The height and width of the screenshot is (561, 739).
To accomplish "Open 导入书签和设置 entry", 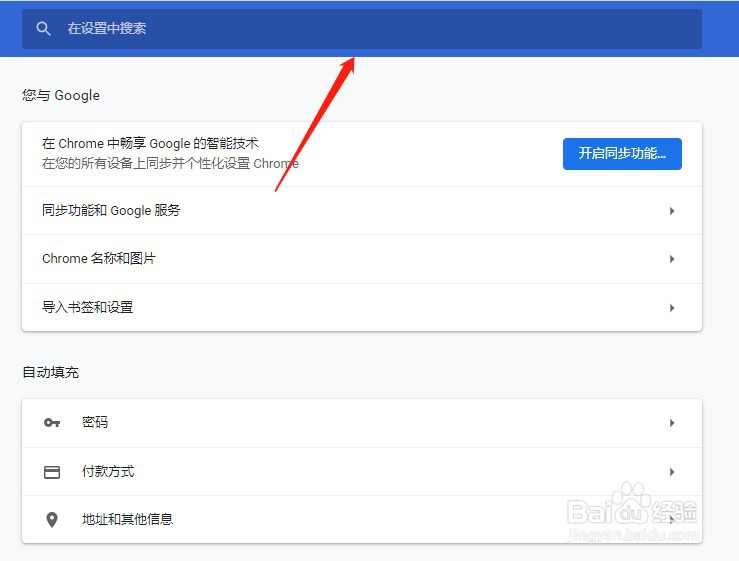I will 362,307.
